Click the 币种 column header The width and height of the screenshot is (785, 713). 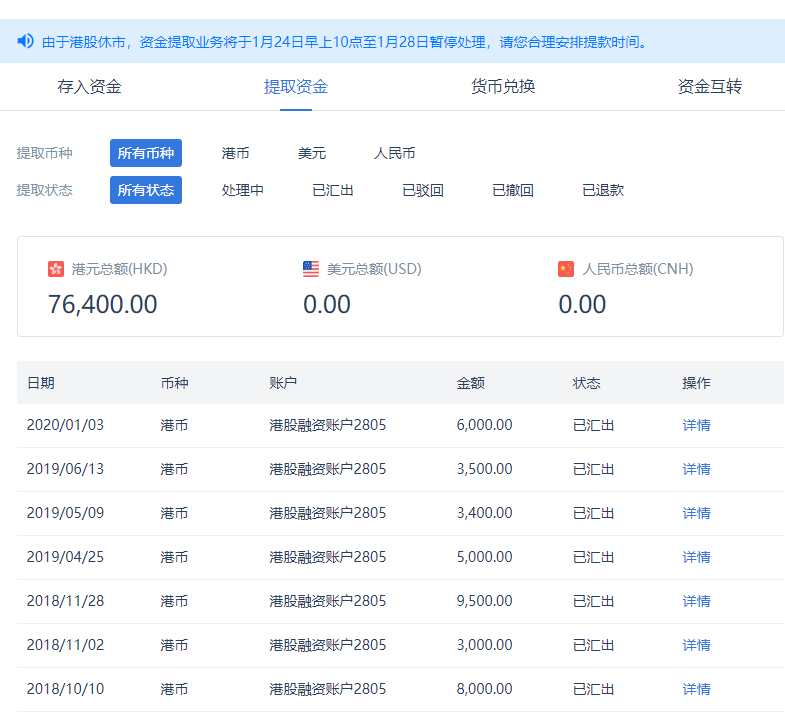174,383
